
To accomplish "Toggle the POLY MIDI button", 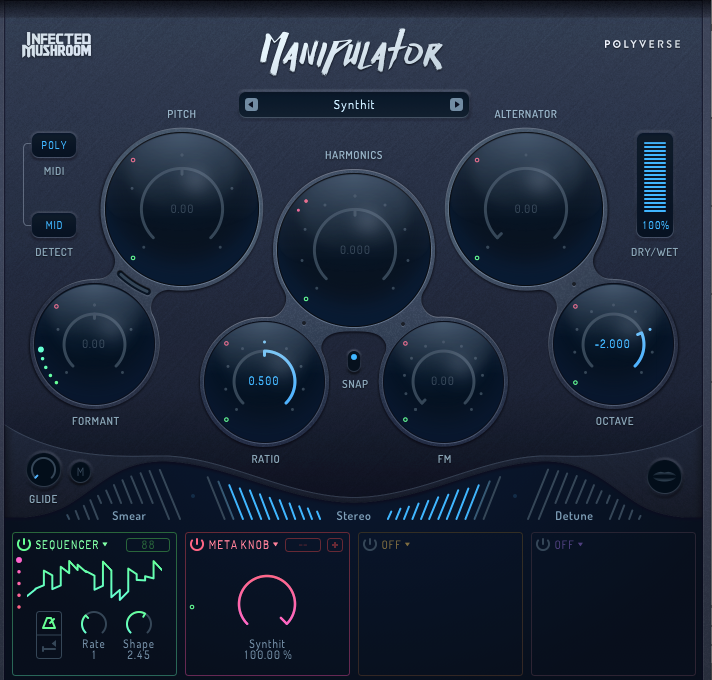I will (54, 145).
